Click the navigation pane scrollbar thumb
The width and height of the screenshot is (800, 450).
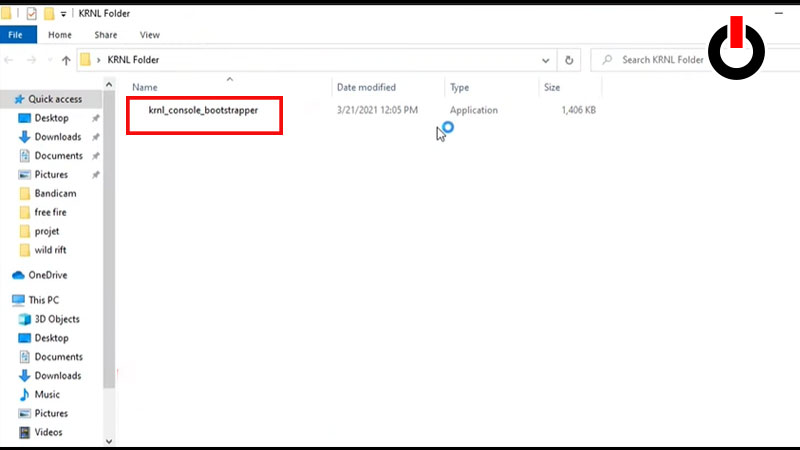click(x=109, y=240)
